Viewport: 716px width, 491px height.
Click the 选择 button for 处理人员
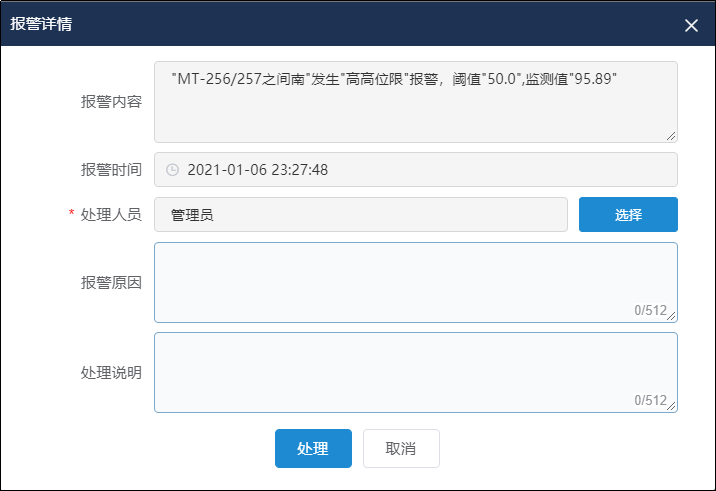tap(628, 214)
